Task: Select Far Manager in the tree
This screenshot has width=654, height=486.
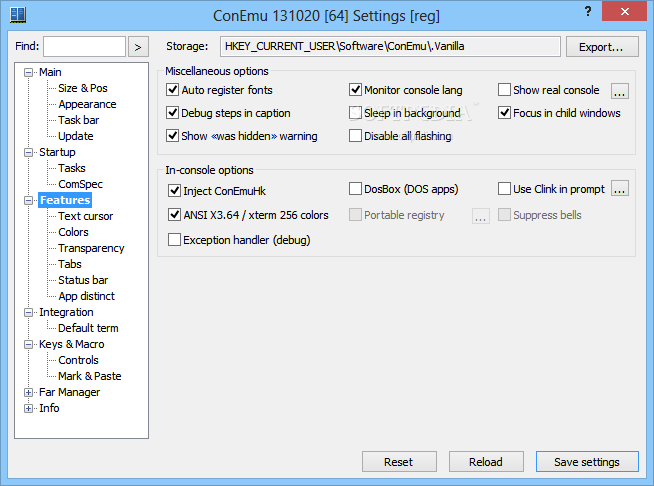Action: point(69,392)
